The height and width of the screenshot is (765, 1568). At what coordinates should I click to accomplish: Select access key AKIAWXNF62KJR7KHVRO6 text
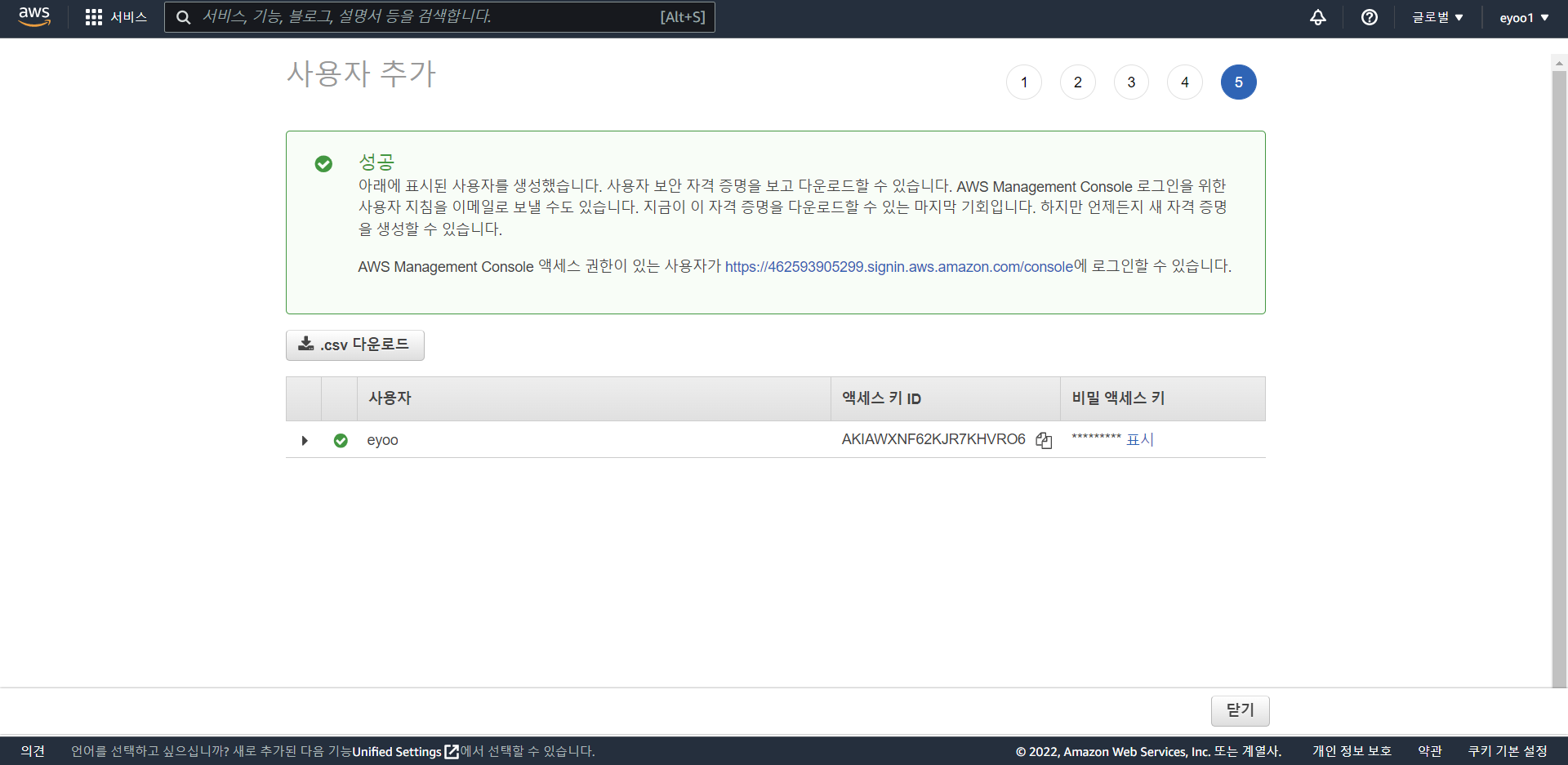[x=933, y=439]
